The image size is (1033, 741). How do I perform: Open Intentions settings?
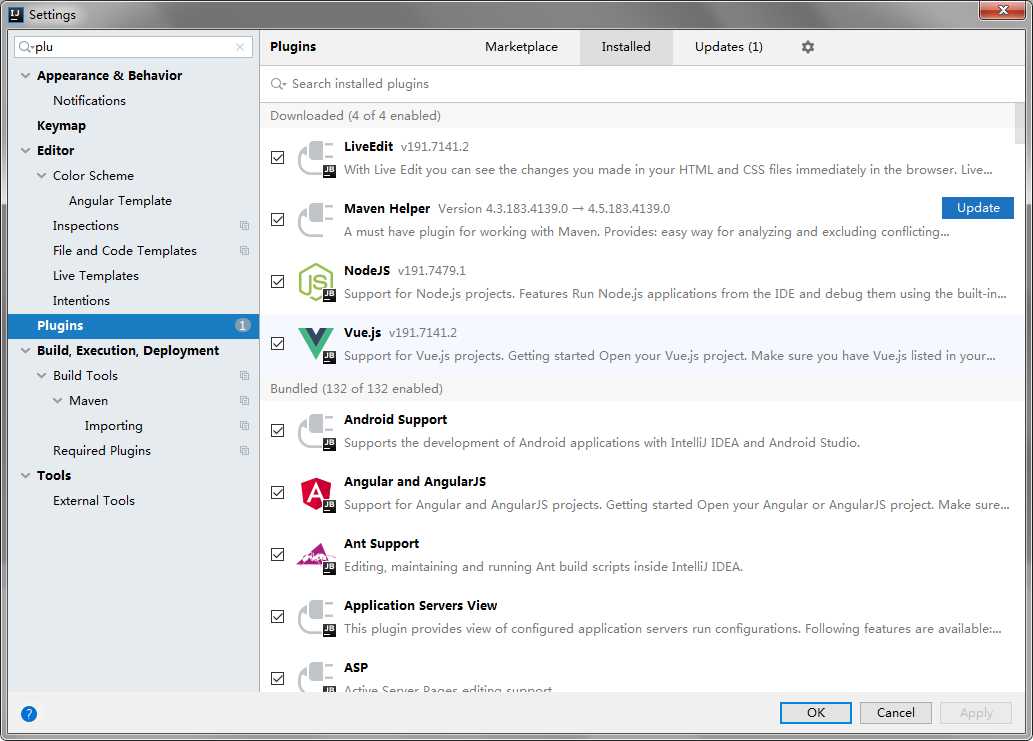[82, 301]
